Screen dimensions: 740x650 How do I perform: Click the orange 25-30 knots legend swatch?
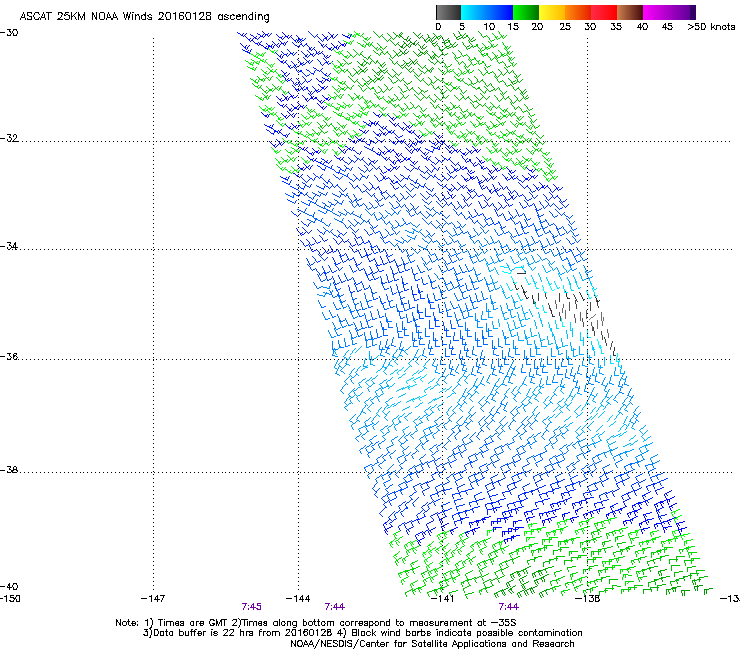578,12
